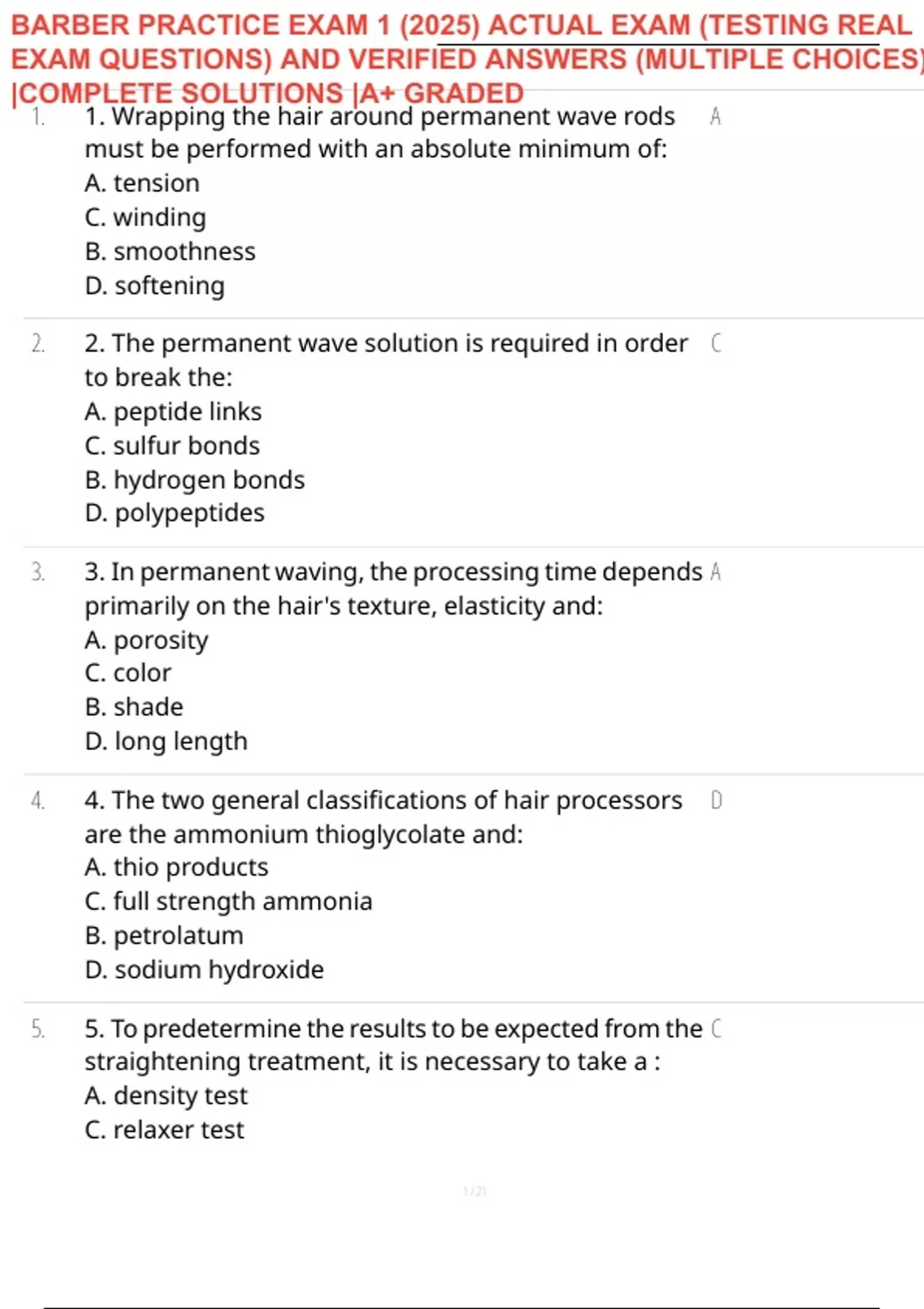Click the "B. petrolatum" answer option

tap(164, 936)
